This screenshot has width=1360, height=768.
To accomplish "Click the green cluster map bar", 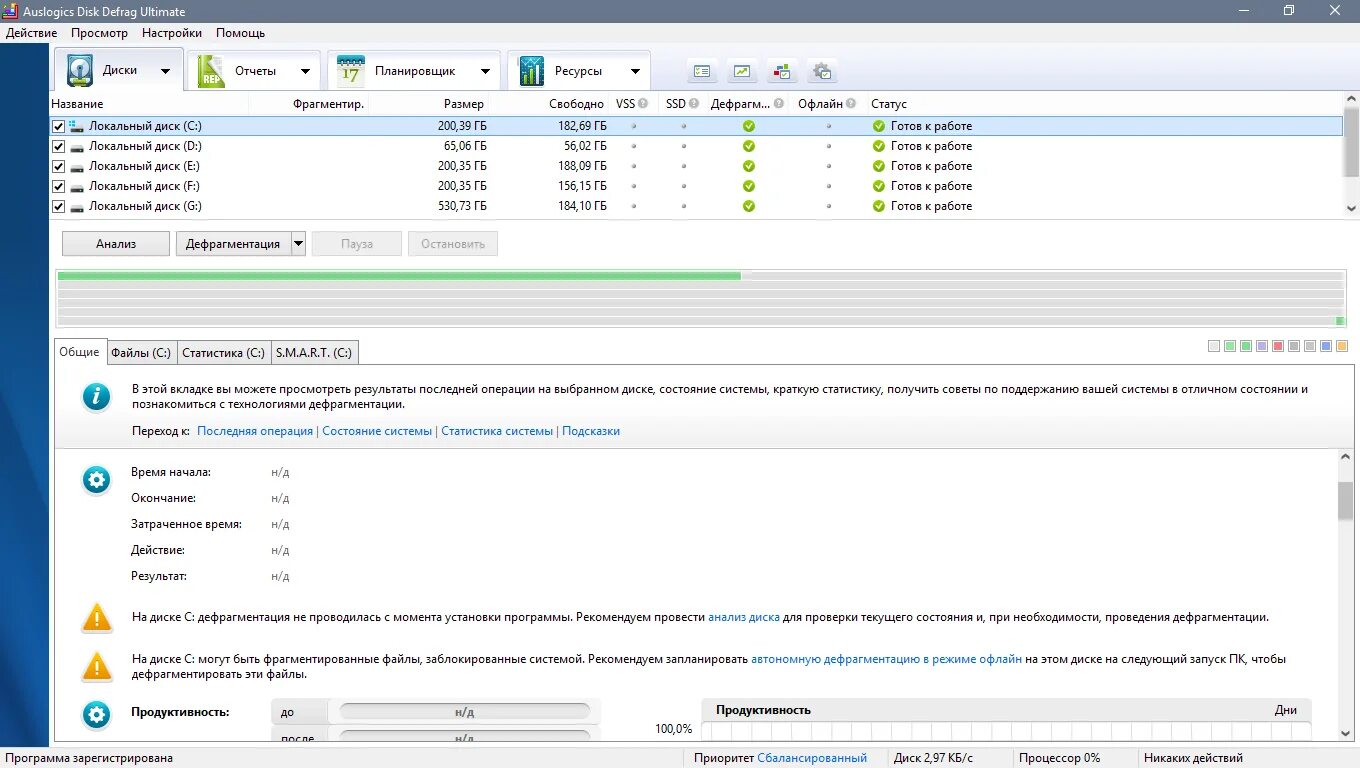I will (x=399, y=276).
